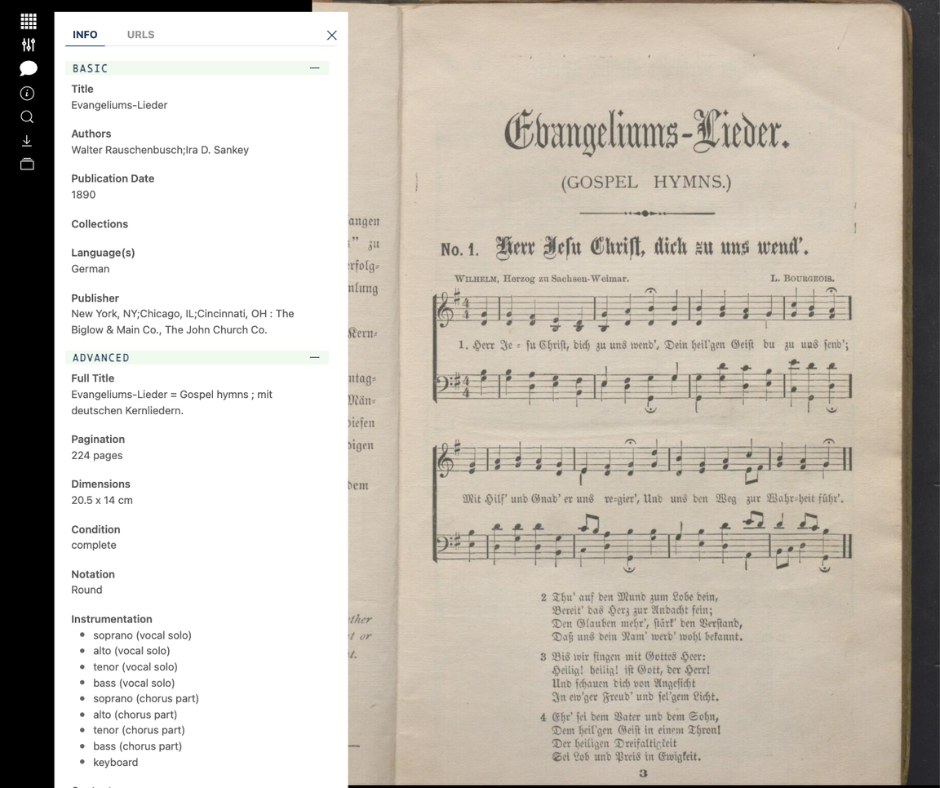The image size is (940, 788).
Task: Click the BASIC section header
Action: [90, 68]
